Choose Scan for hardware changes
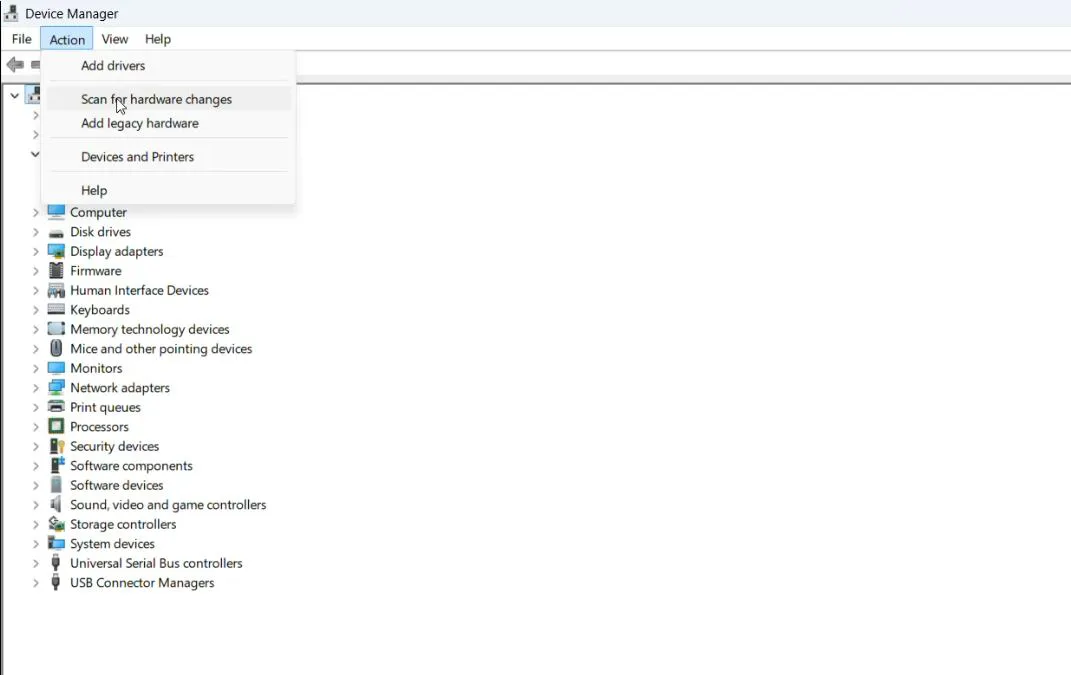The height and width of the screenshot is (675, 1071). pyautogui.click(x=156, y=99)
